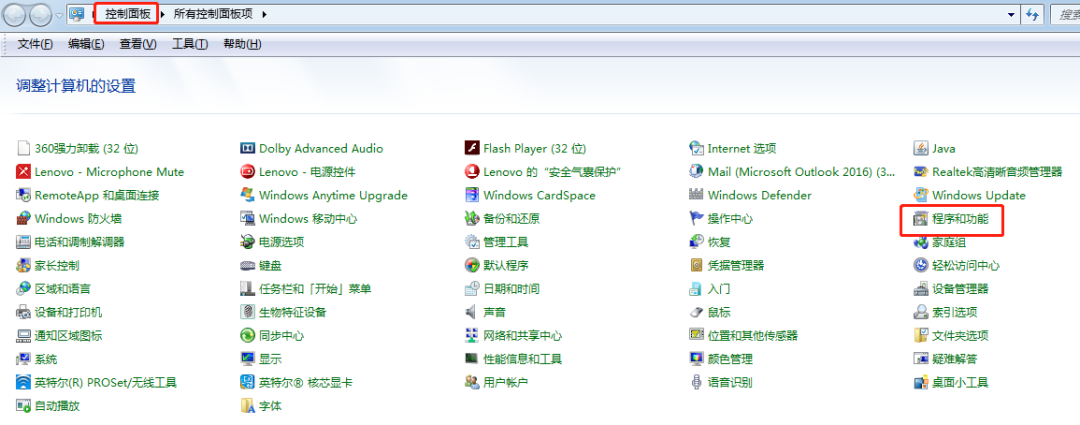Open the 查看(V) menu
Screen dimensions: 1080x425
(138, 44)
